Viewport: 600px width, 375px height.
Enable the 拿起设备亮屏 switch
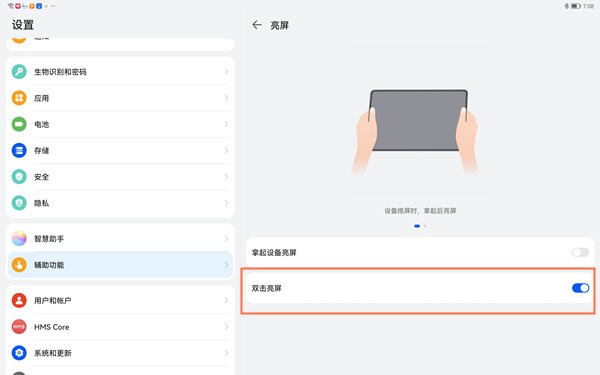580,252
